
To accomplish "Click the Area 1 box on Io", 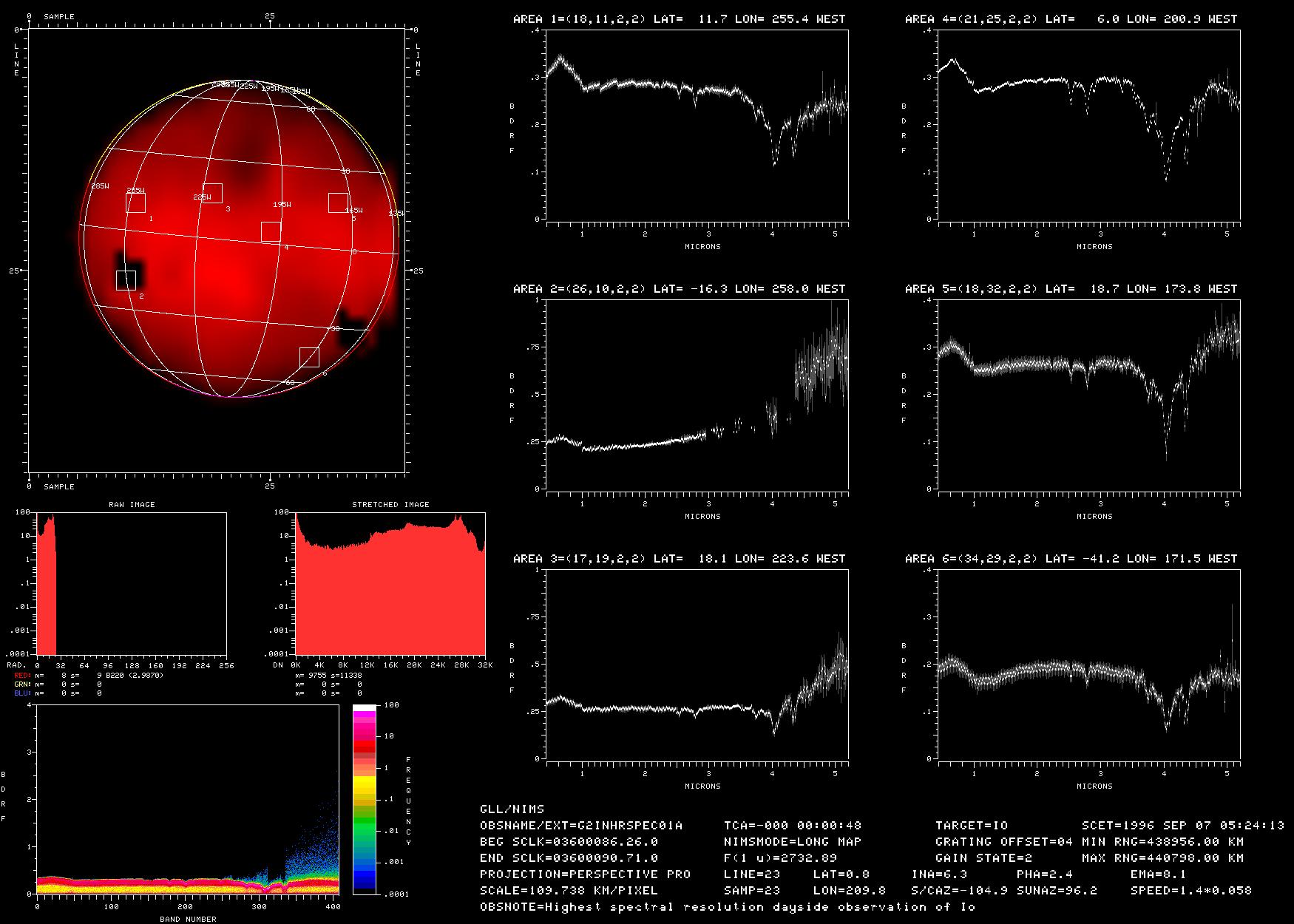I will click(135, 203).
